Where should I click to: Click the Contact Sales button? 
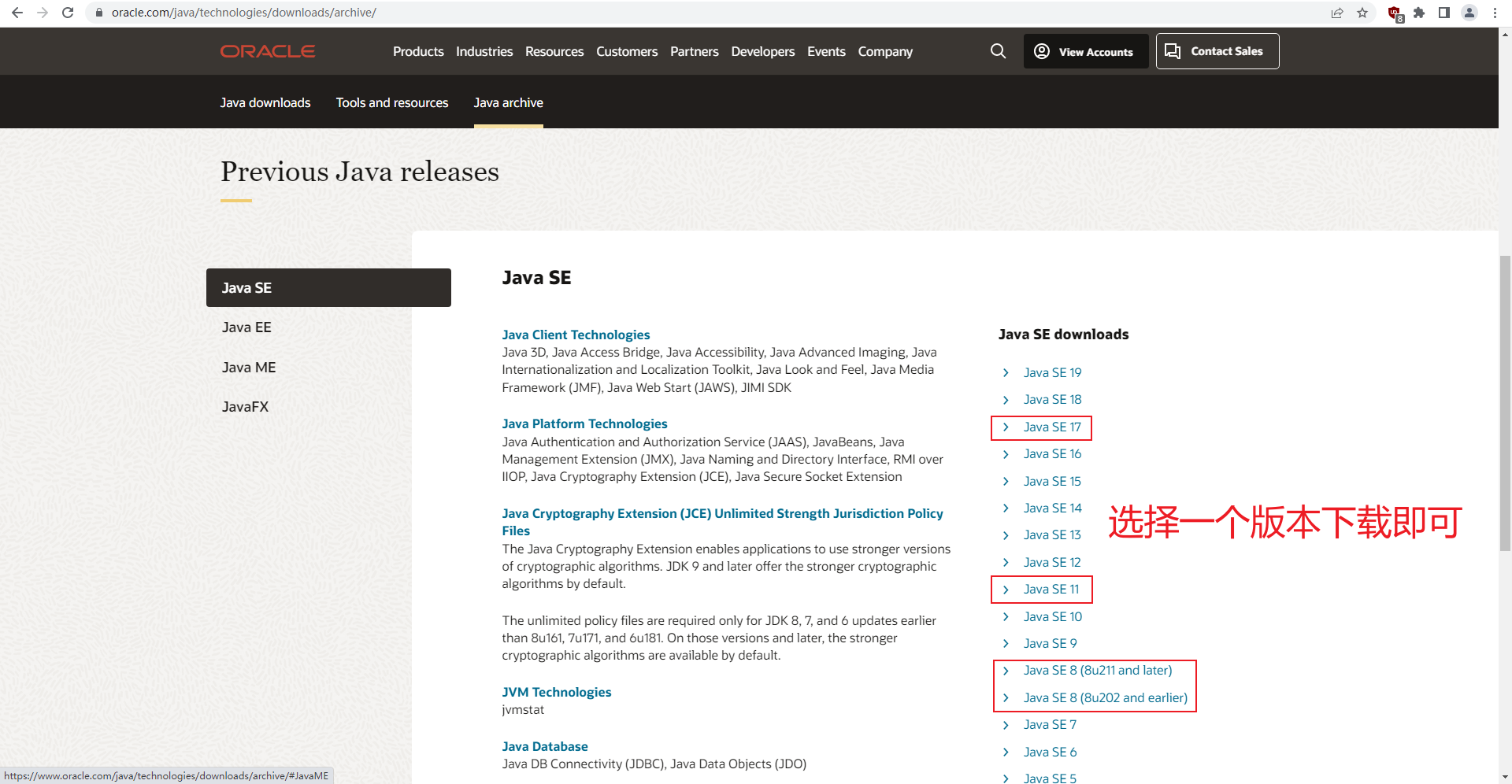[1217, 50]
